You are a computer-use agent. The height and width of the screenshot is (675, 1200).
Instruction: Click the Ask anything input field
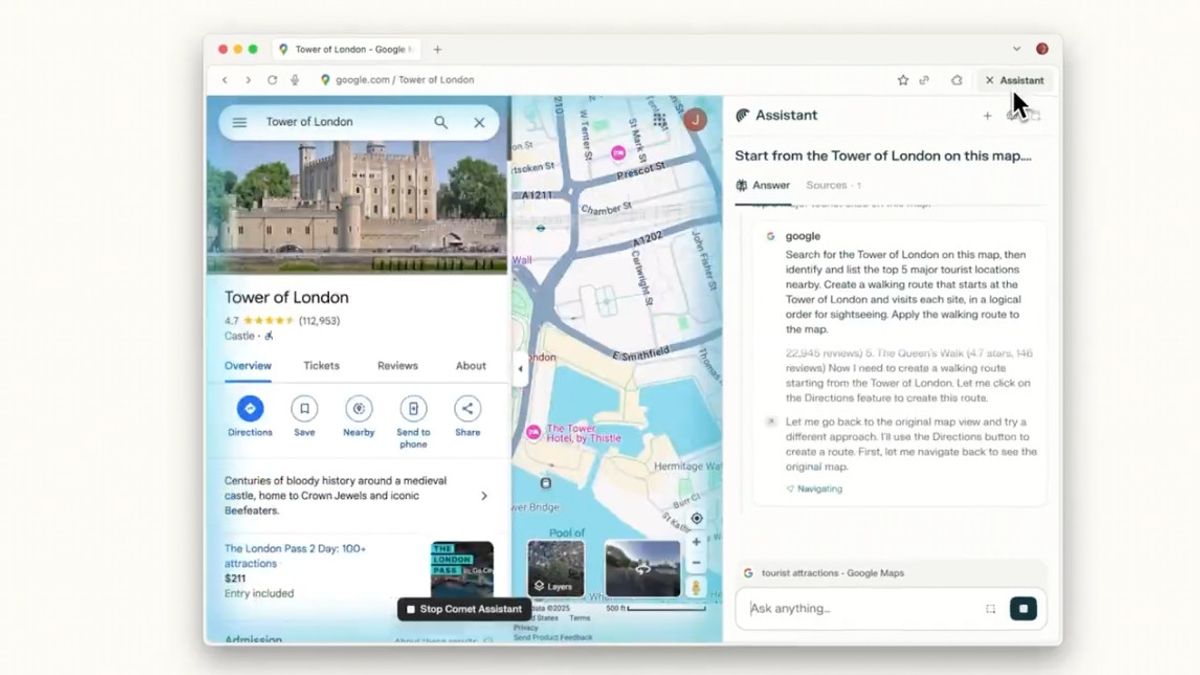click(x=862, y=608)
